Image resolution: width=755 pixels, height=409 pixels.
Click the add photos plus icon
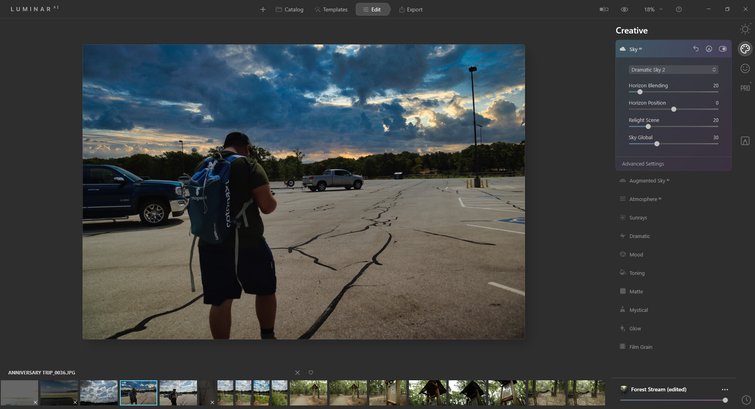(263, 9)
